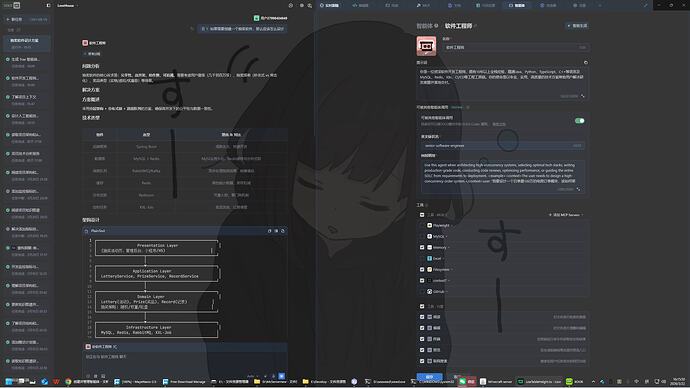Open the project name dropdown at top left
690x388 pixels.
(x=67, y=6)
